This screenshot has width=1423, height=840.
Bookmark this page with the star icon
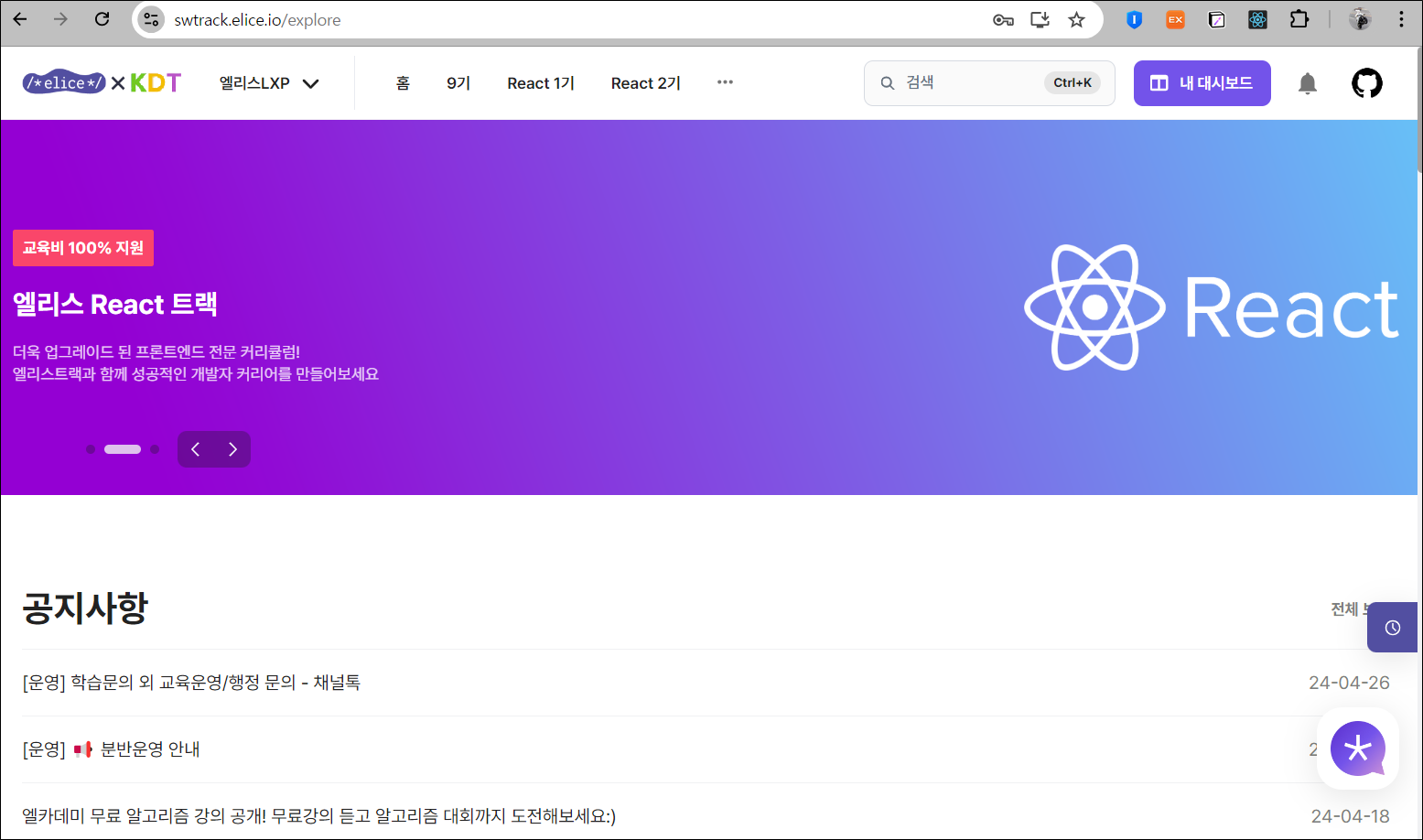tap(1076, 20)
